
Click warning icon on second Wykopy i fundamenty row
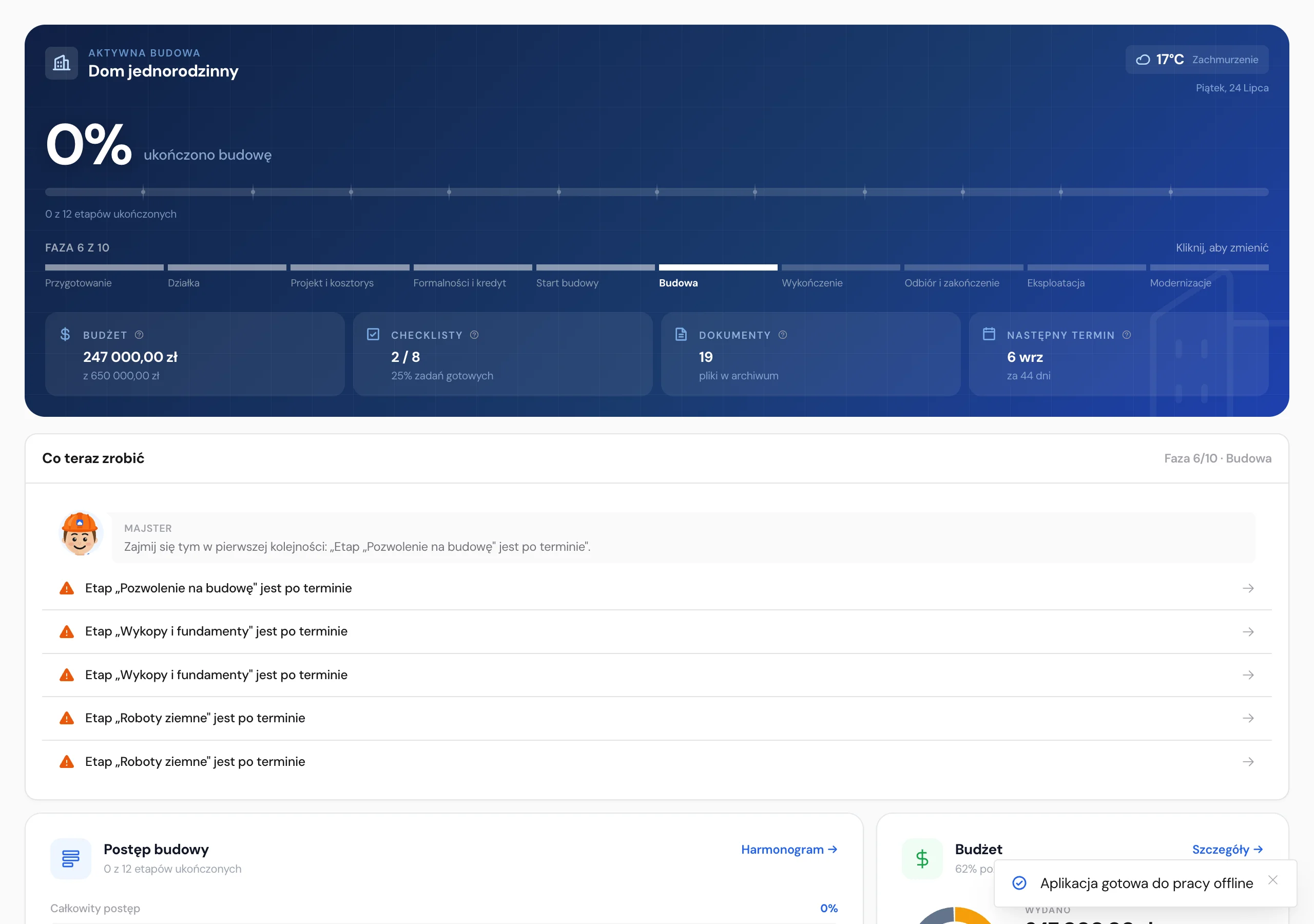click(67, 676)
